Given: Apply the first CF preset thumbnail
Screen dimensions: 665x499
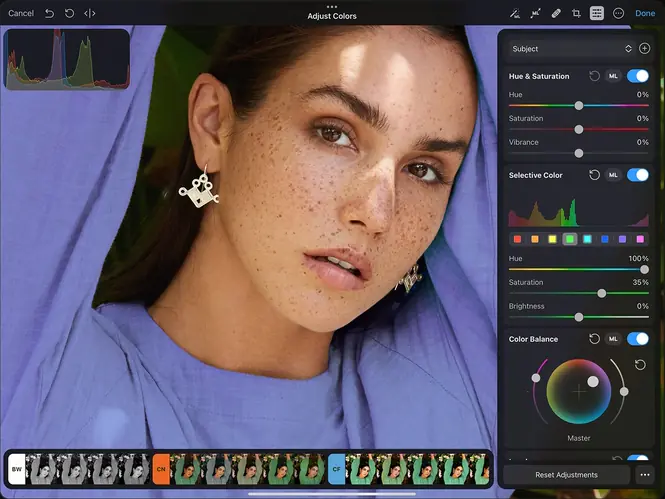Looking at the screenshot, I should 360,469.
